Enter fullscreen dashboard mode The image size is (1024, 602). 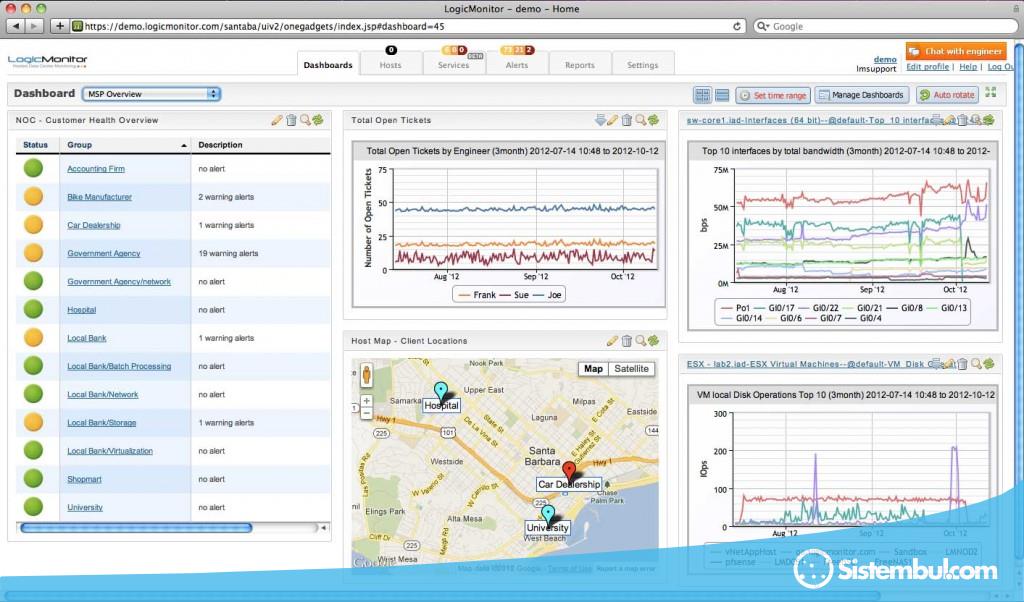(991, 93)
